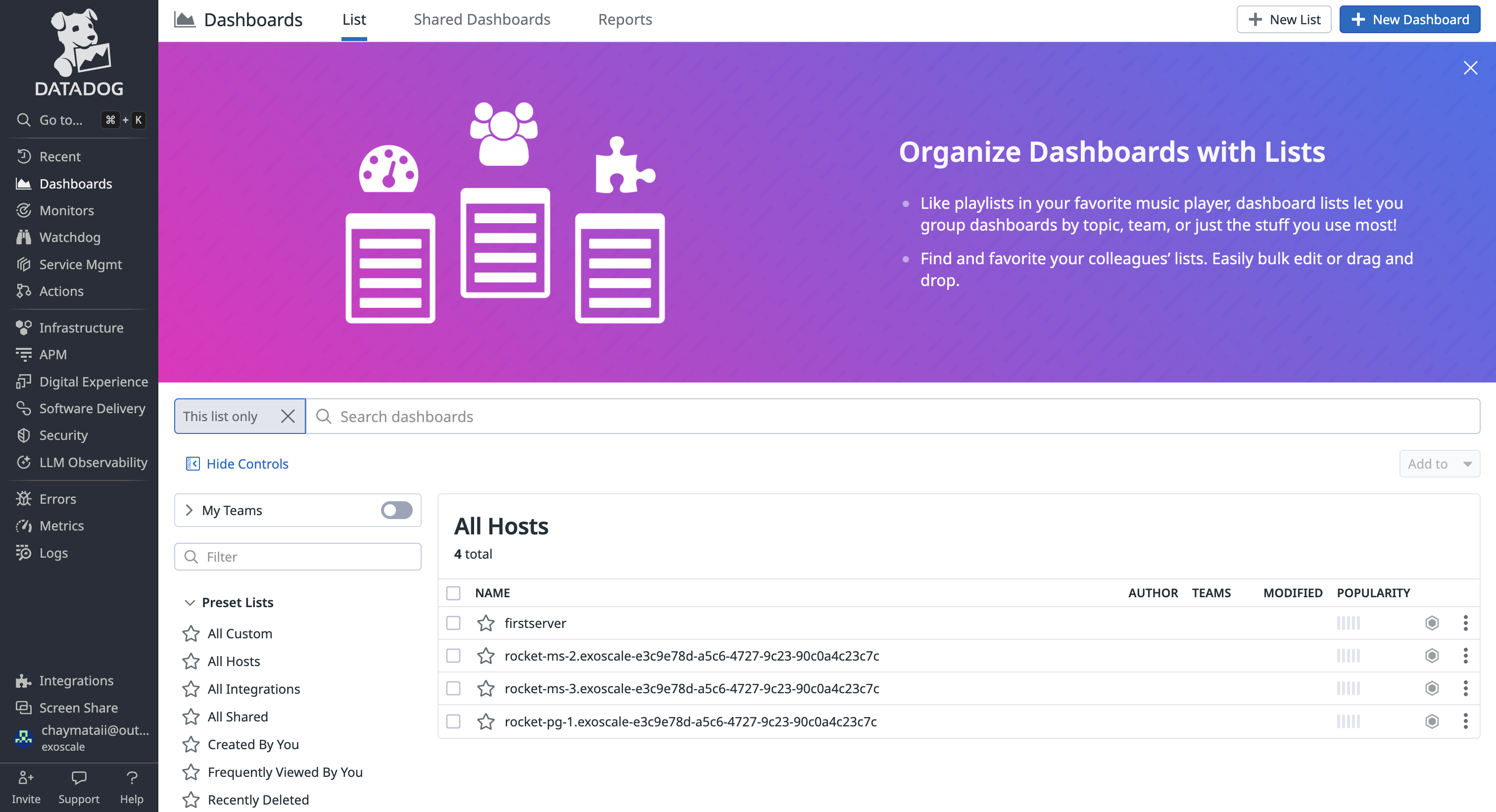Switch to the Shared Dashboards tab

click(x=482, y=20)
